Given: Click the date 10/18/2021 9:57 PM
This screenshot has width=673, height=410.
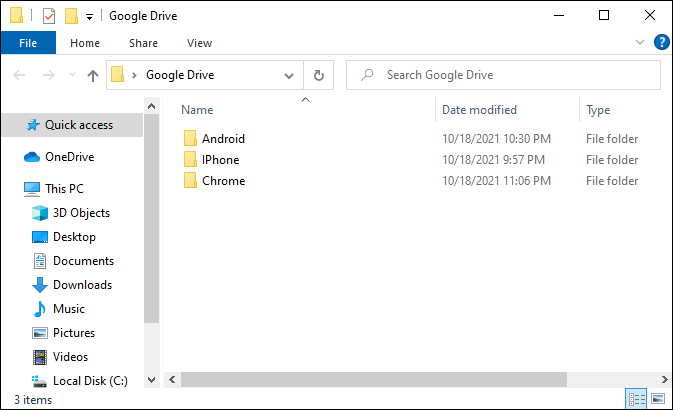Looking at the screenshot, I should [493, 160].
